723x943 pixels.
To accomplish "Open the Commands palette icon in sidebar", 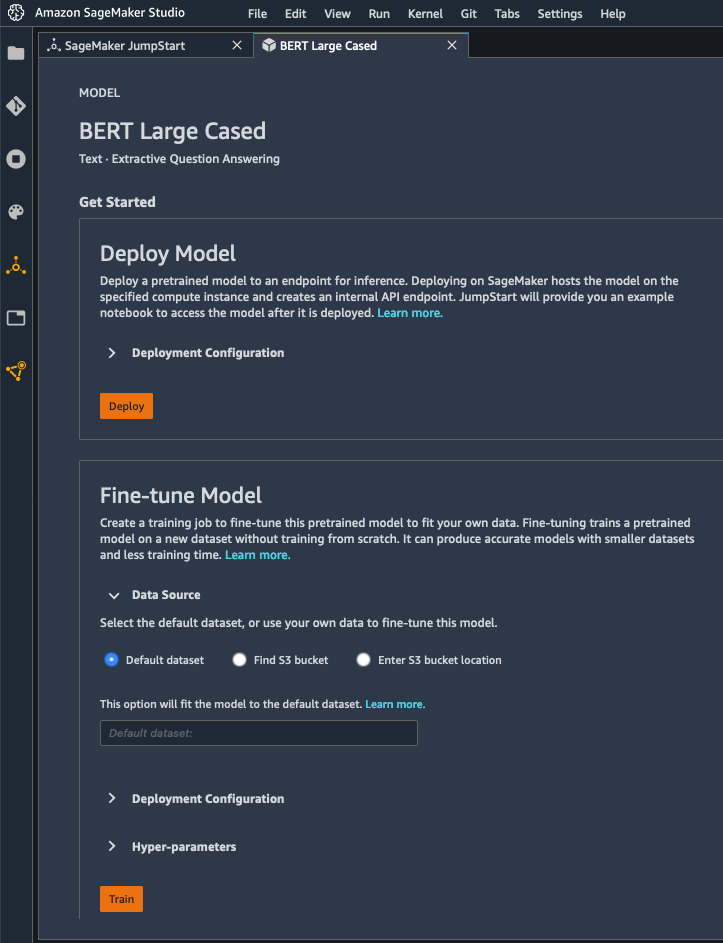I will [16, 212].
